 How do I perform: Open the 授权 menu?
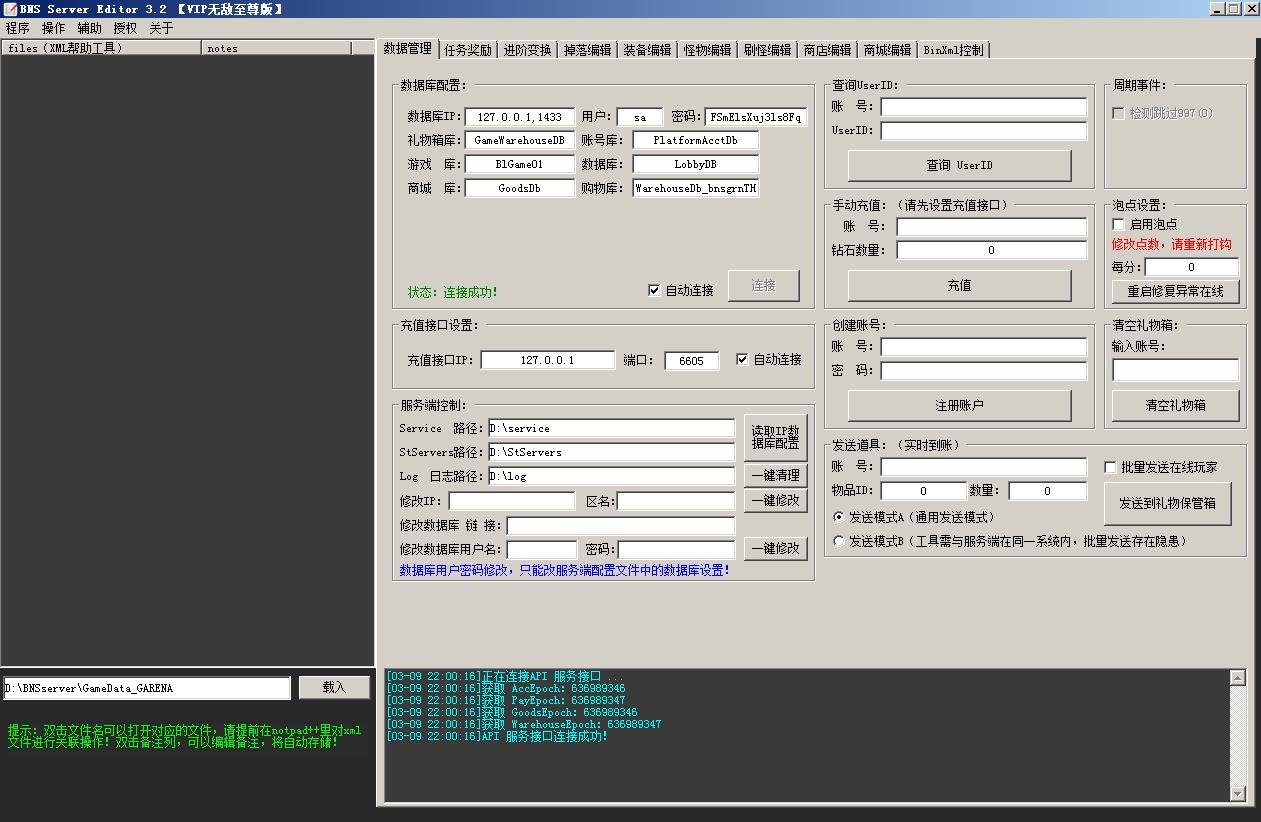(125, 28)
